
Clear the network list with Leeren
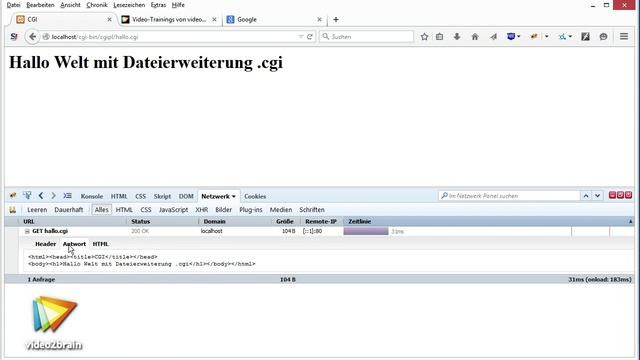(x=37, y=210)
